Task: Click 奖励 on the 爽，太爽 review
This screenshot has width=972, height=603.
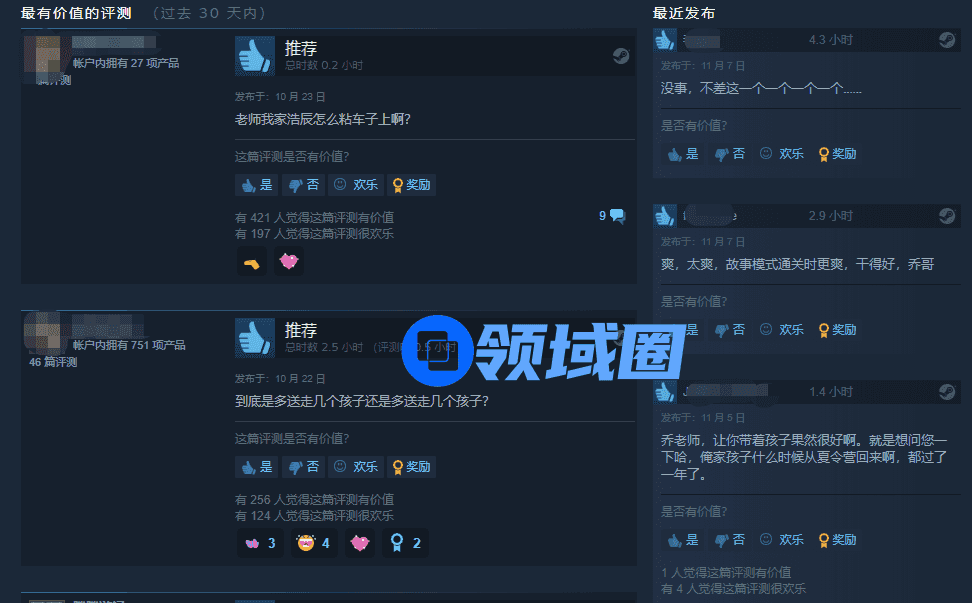Action: pos(837,330)
